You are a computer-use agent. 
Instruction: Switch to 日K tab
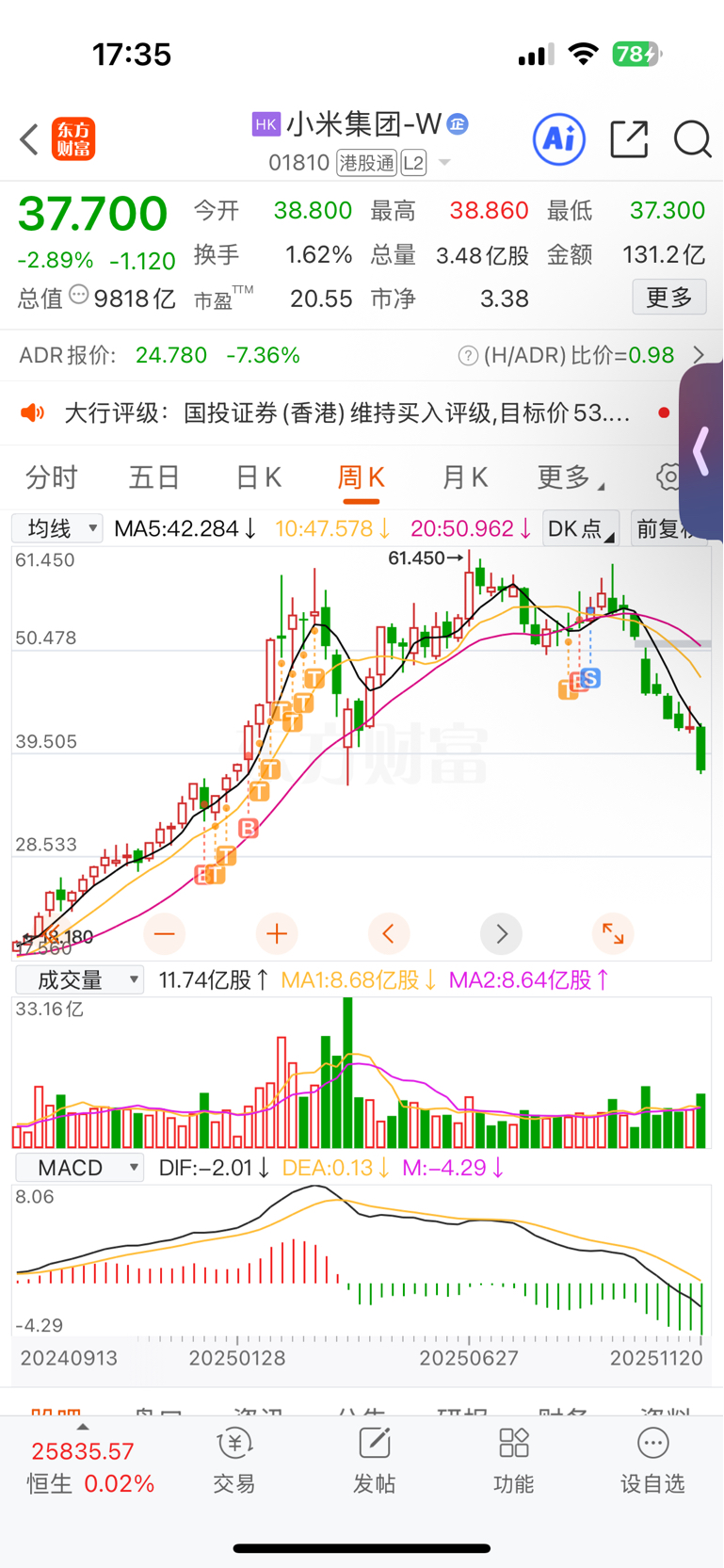(x=259, y=477)
